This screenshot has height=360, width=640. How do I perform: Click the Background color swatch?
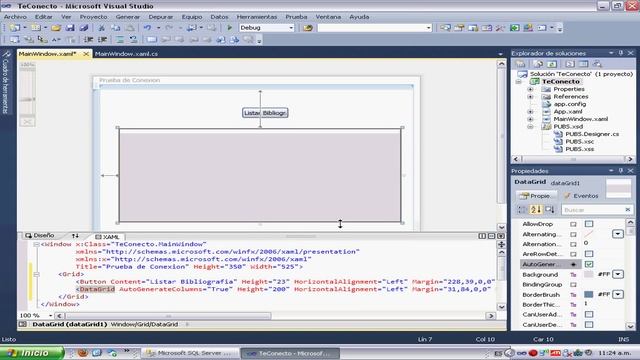click(589, 274)
